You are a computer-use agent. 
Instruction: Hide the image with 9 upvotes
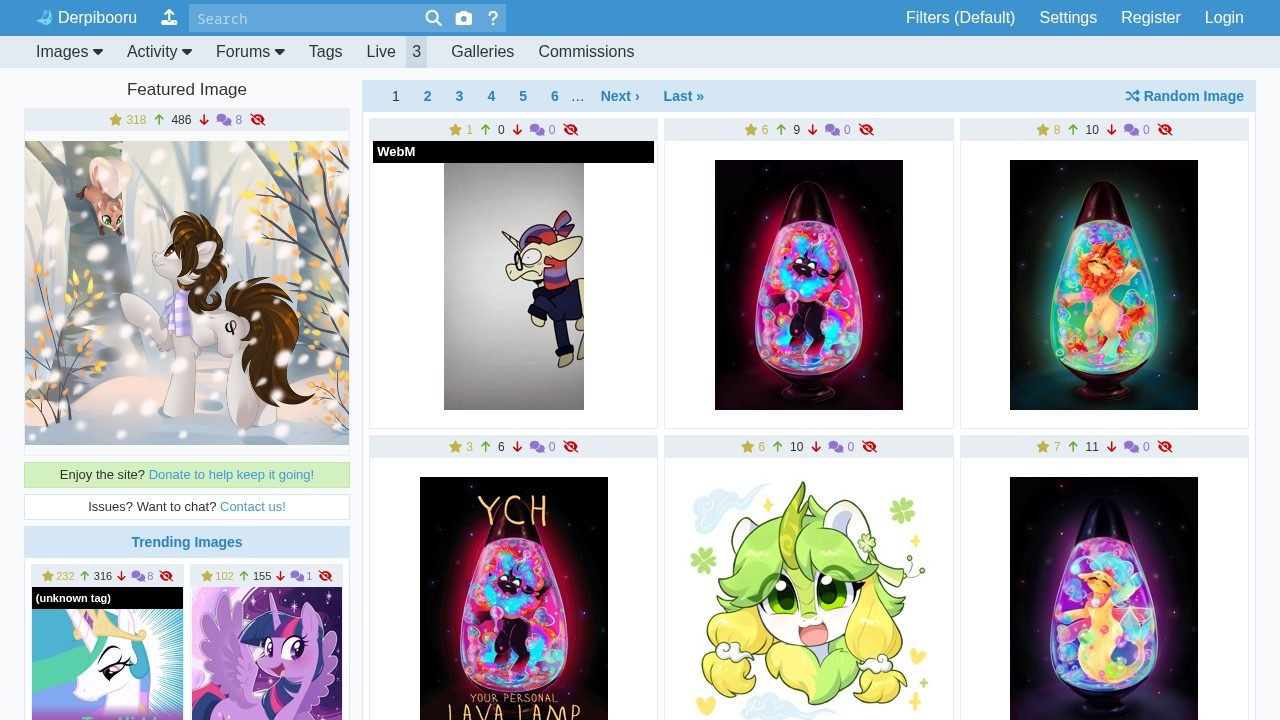pos(866,130)
